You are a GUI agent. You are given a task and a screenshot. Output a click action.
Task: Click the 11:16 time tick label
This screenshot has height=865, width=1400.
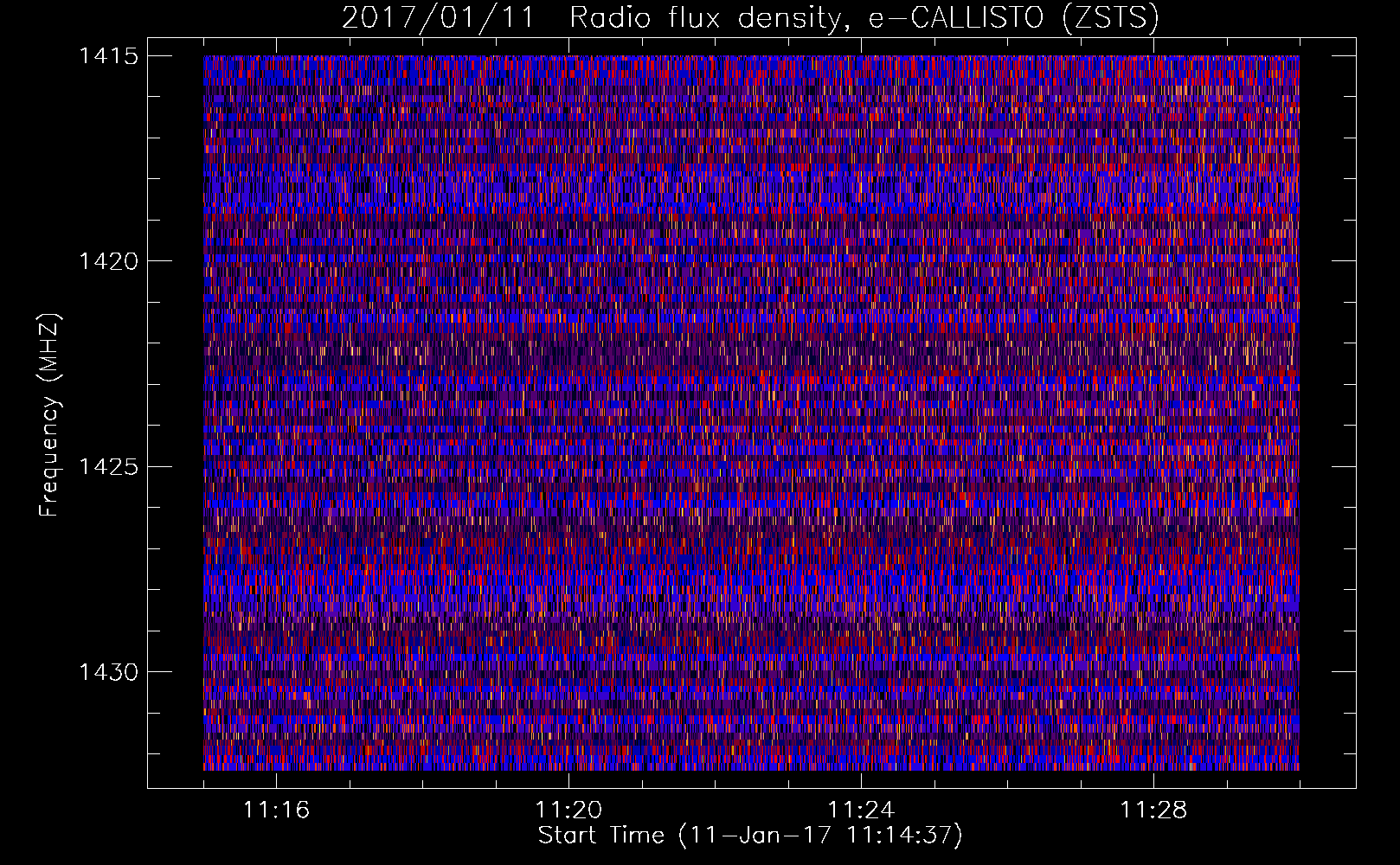pyautogui.click(x=276, y=811)
